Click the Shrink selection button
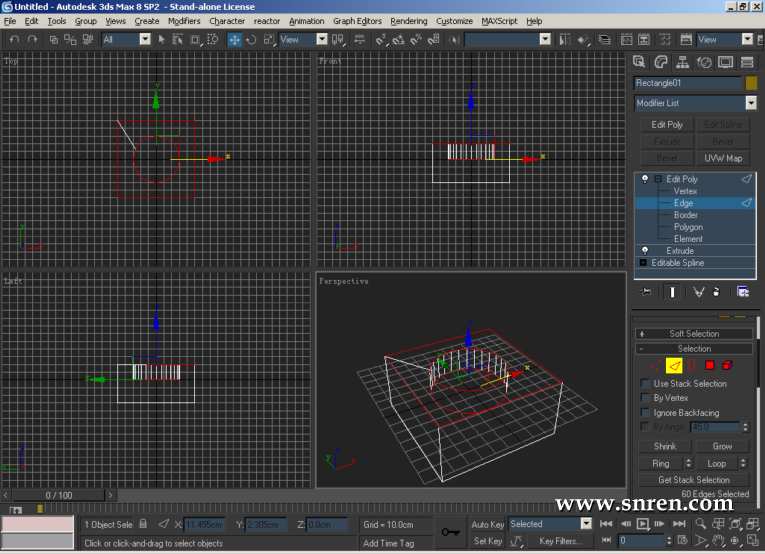The width and height of the screenshot is (765, 554). [664, 446]
